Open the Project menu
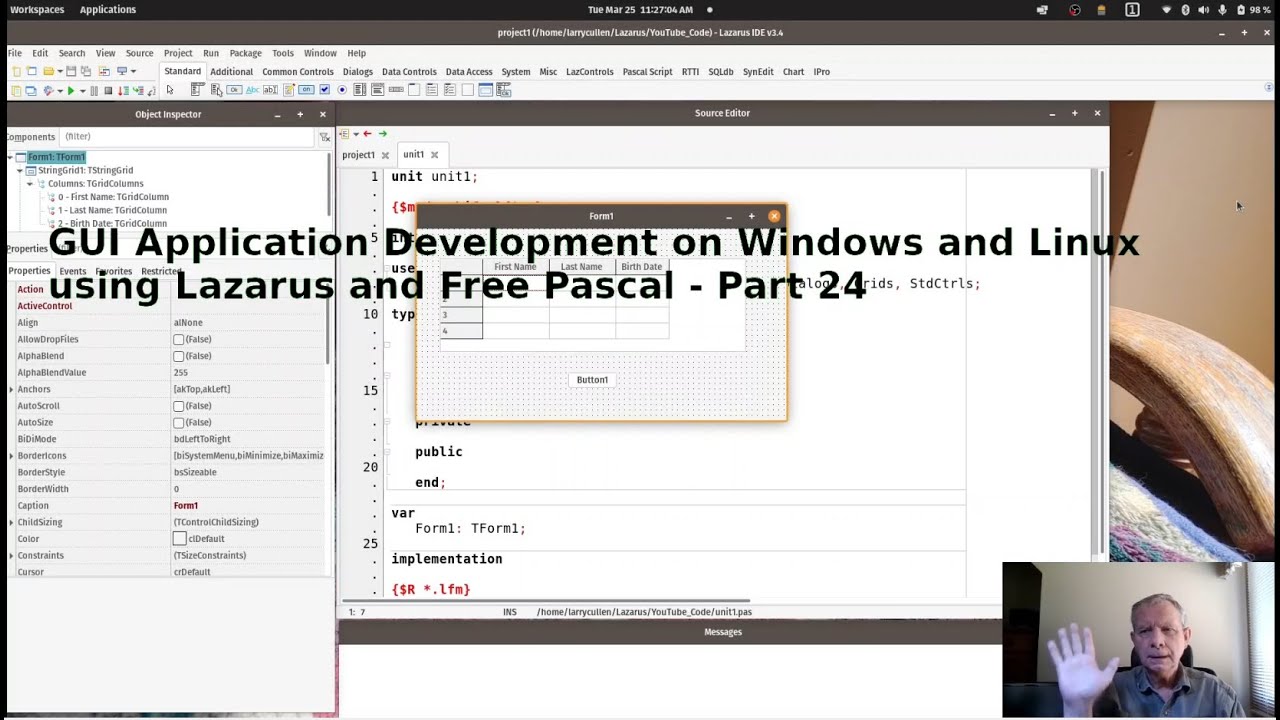 [x=178, y=53]
